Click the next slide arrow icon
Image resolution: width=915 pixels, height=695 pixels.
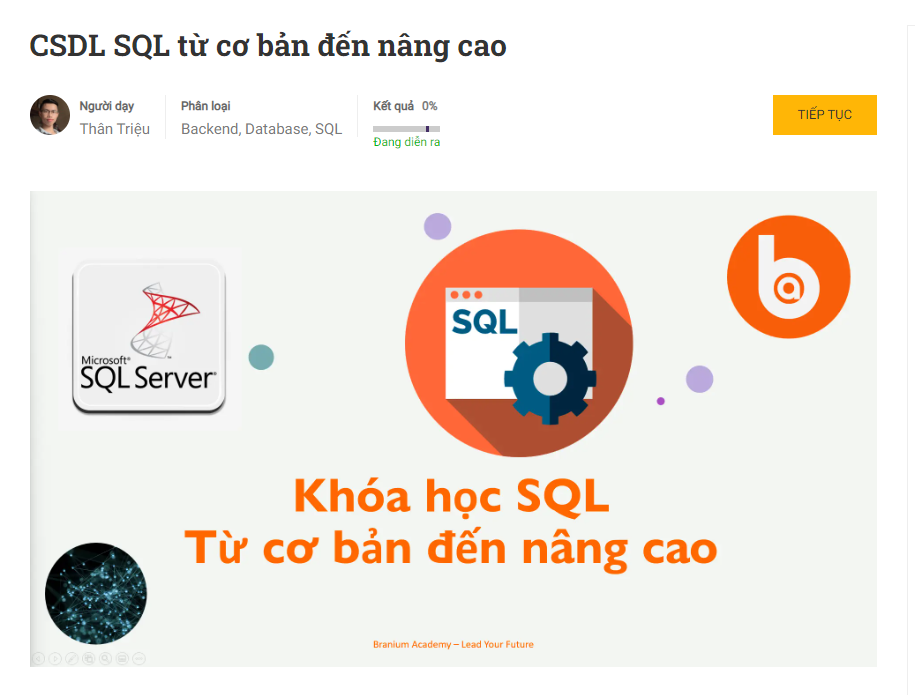tap(56, 658)
